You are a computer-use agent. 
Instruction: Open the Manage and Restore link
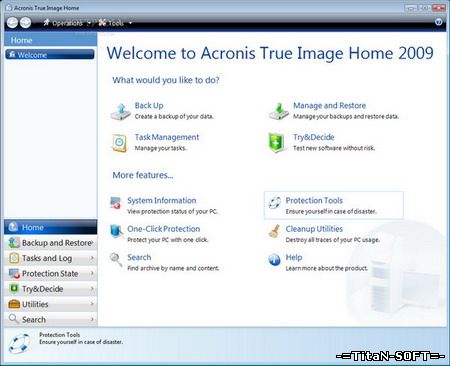tap(329, 106)
